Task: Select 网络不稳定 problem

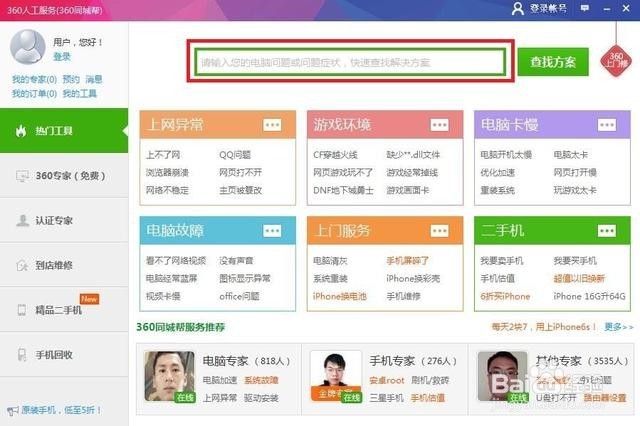Action: [x=167, y=190]
